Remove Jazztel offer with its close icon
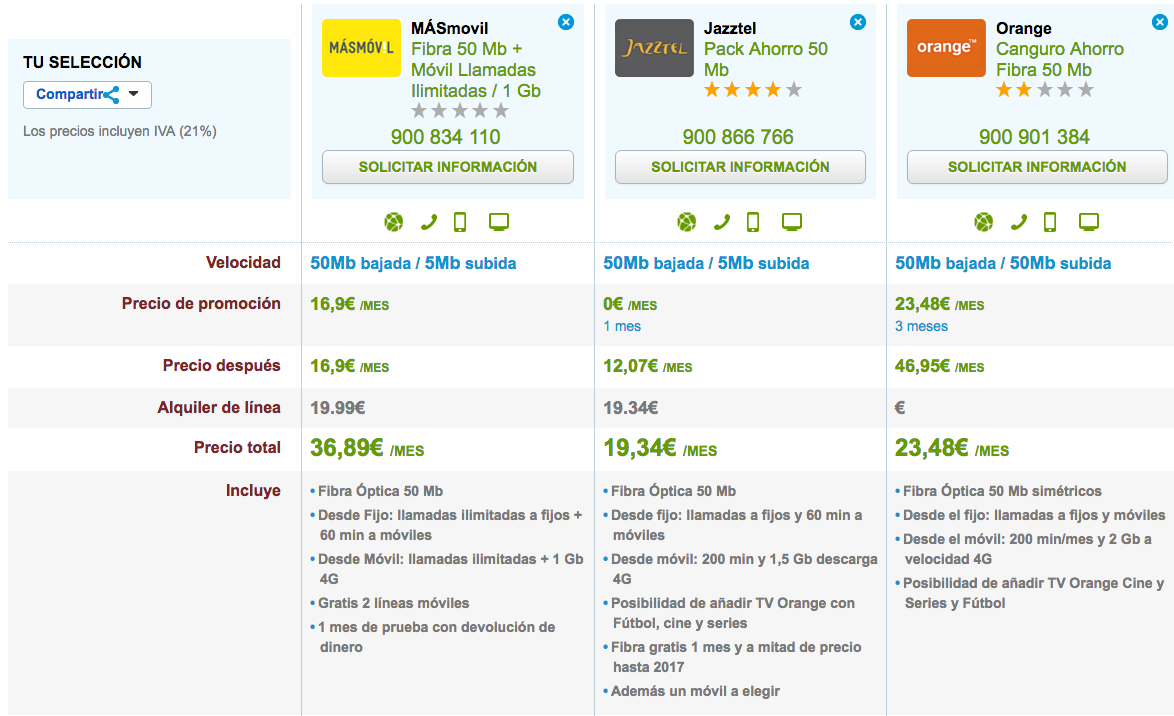The height and width of the screenshot is (716, 1174). click(858, 22)
